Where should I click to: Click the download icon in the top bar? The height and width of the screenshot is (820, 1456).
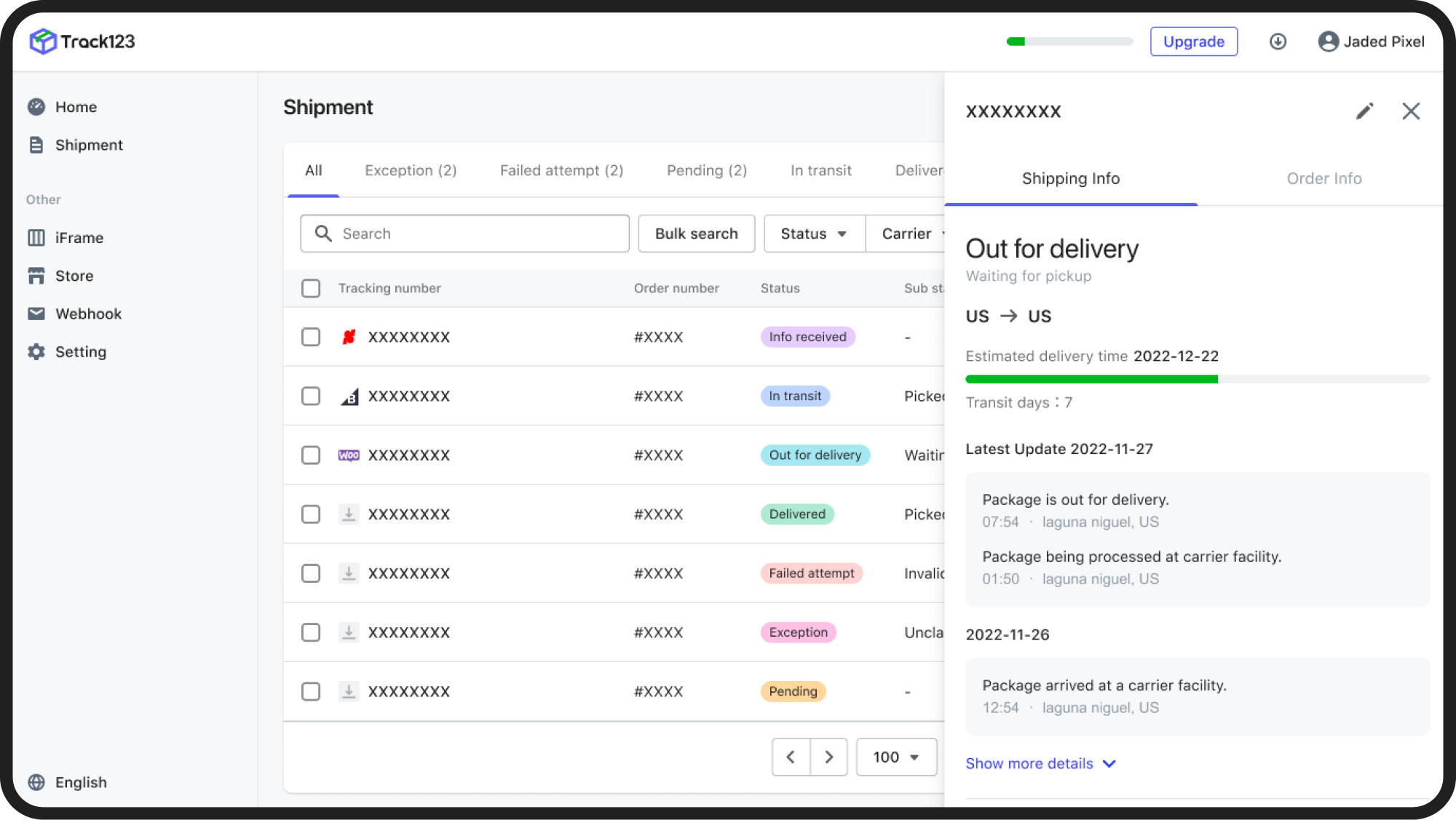pyautogui.click(x=1278, y=41)
